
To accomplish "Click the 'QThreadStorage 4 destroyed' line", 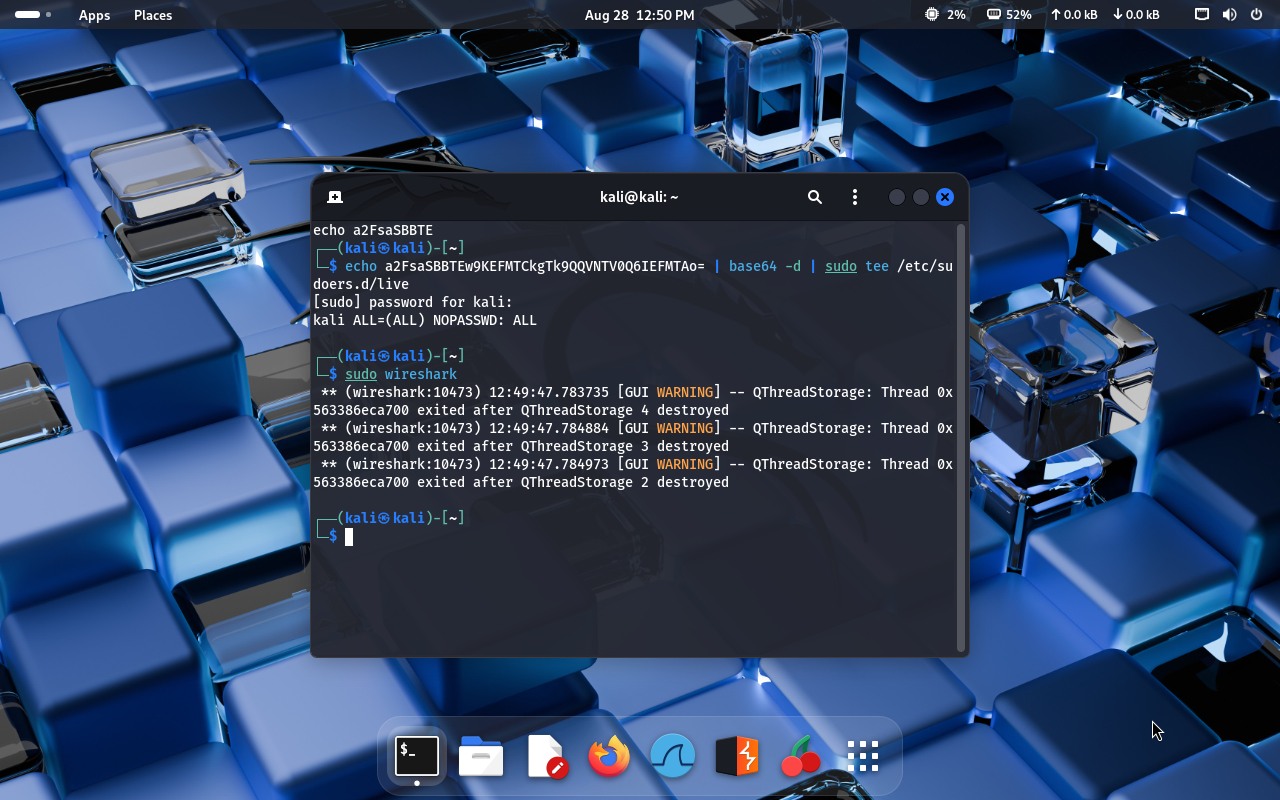I will click(x=521, y=410).
